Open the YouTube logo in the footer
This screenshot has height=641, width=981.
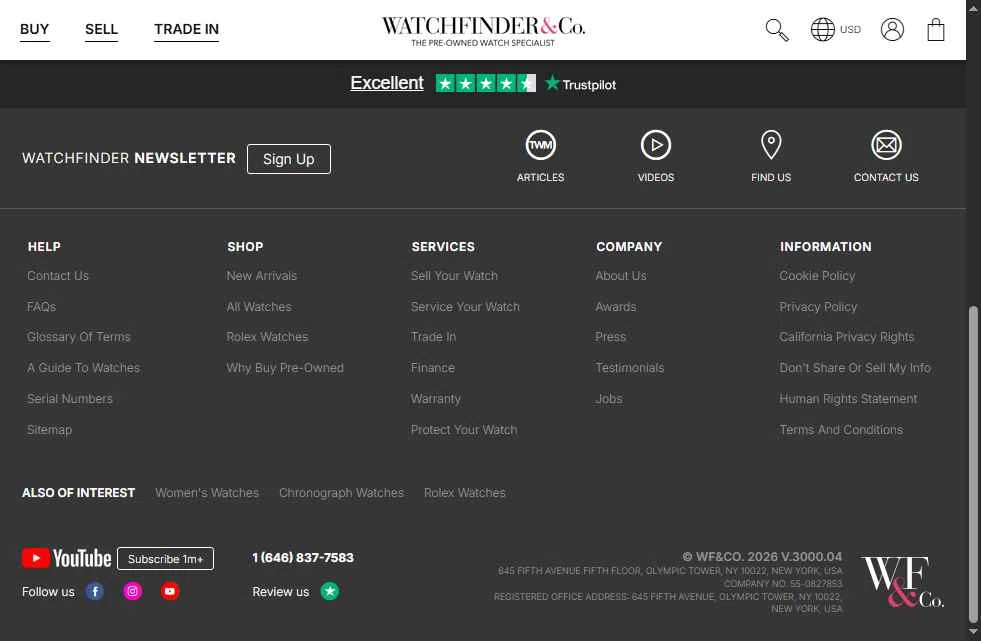point(66,558)
